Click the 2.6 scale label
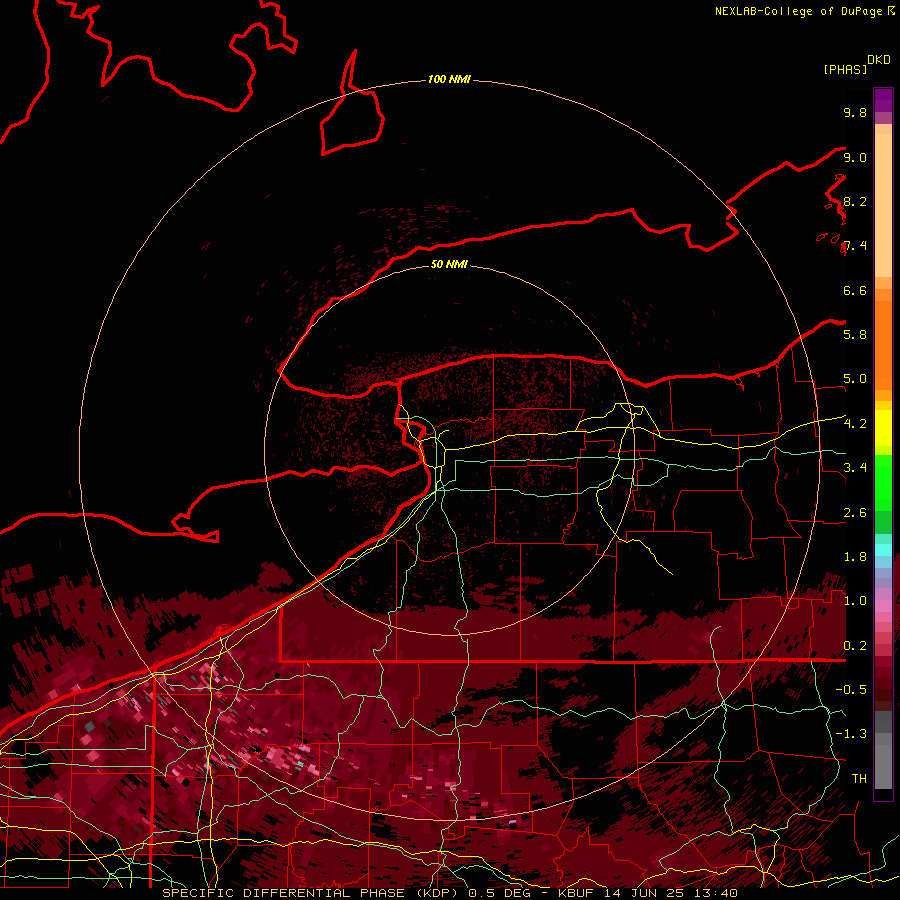 click(x=855, y=513)
